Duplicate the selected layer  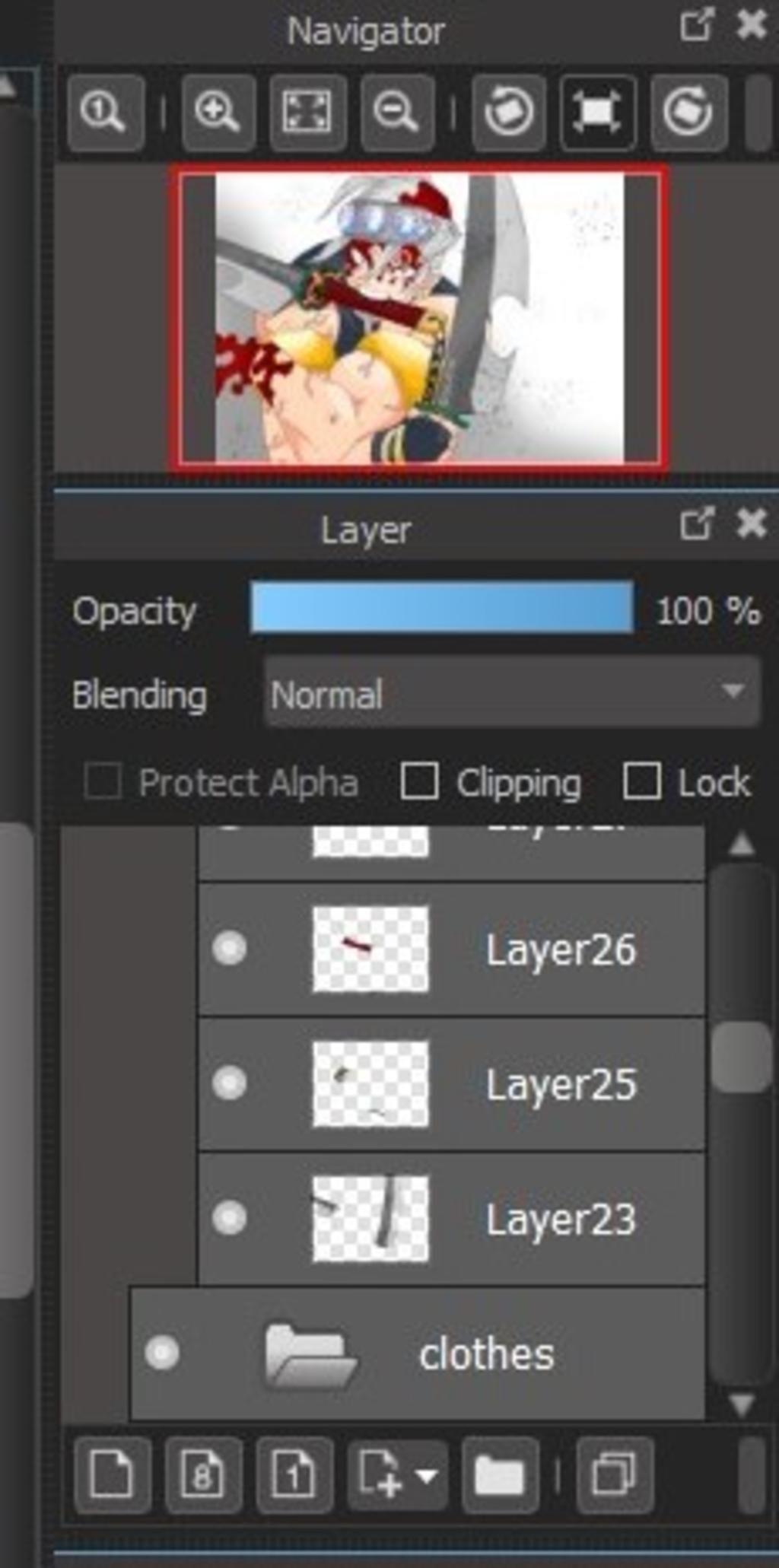(x=614, y=1474)
